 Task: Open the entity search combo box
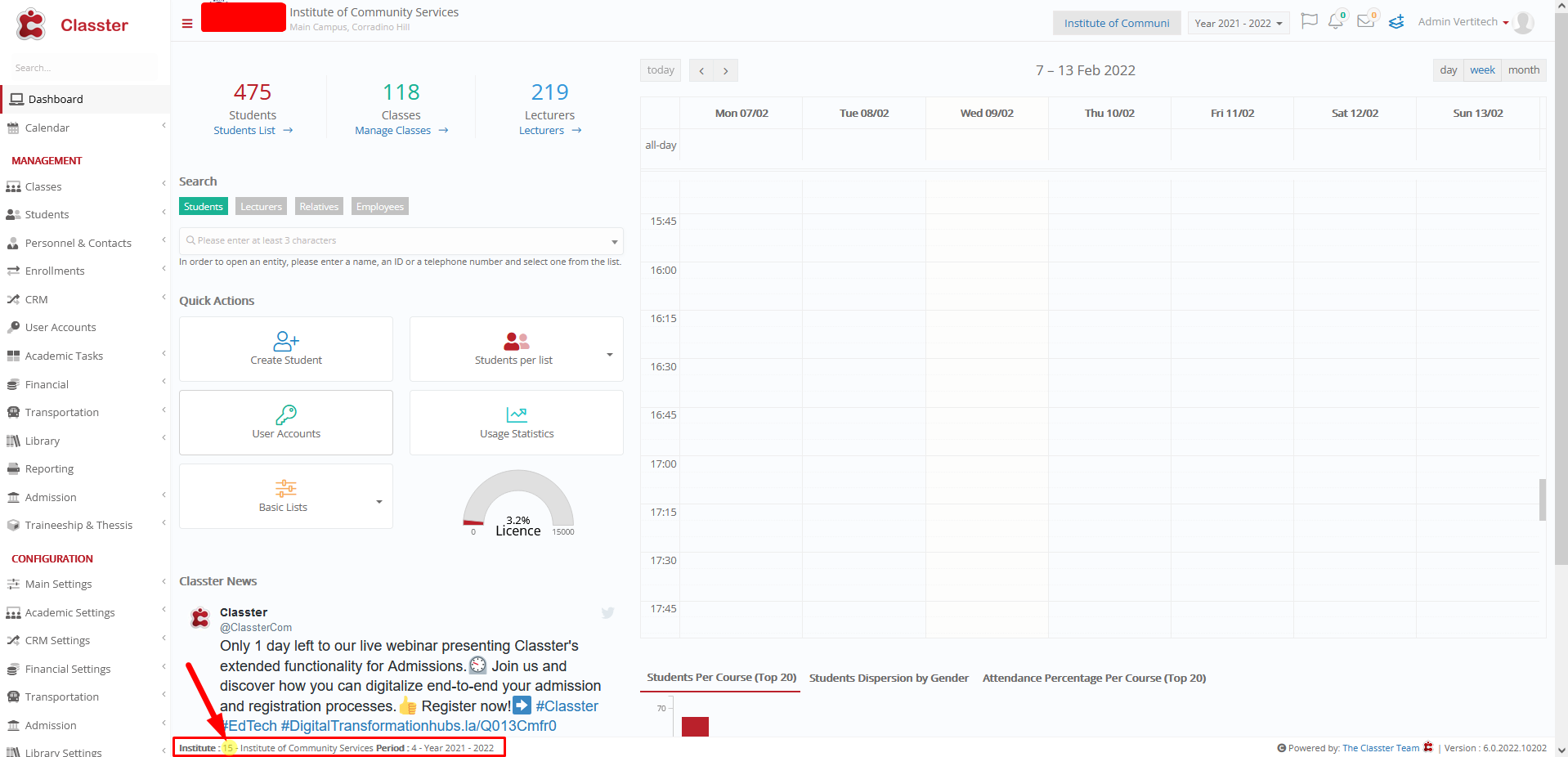[x=401, y=241]
